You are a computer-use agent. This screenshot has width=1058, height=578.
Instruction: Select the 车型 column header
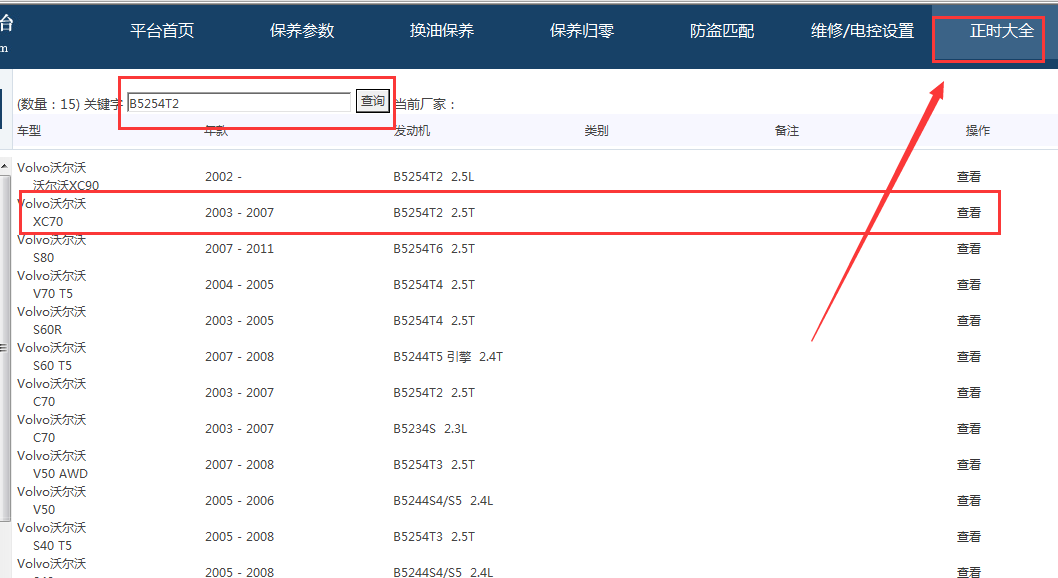pyautogui.click(x=29, y=130)
